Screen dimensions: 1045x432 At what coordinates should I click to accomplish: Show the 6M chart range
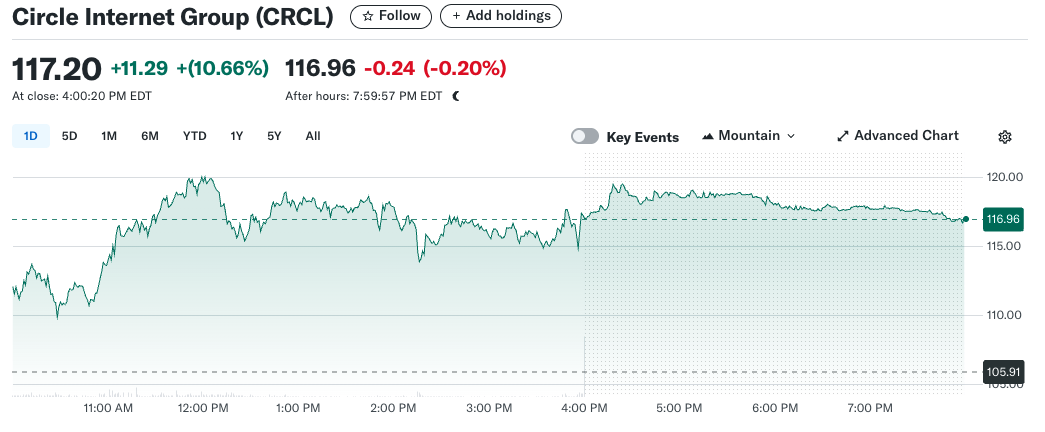tap(149, 136)
